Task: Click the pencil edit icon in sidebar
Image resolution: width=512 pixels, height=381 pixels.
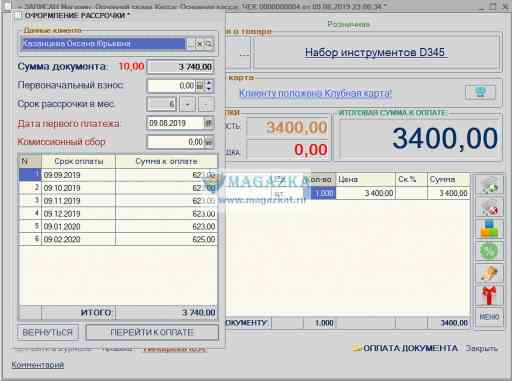Action: (489, 273)
